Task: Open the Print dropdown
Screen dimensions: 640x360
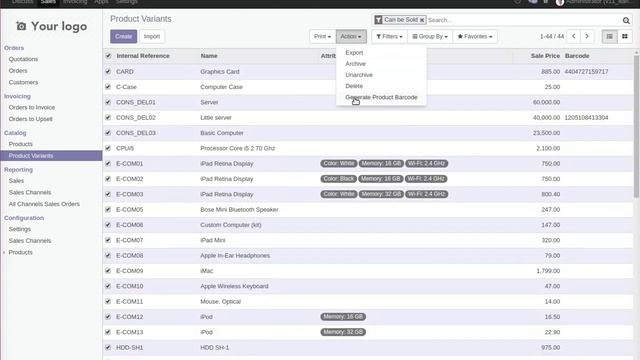Action: (322, 36)
